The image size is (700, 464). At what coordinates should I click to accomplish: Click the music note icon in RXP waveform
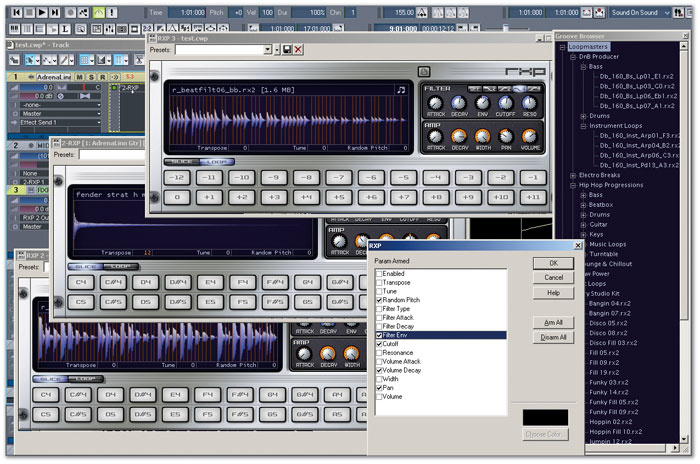tap(400, 90)
